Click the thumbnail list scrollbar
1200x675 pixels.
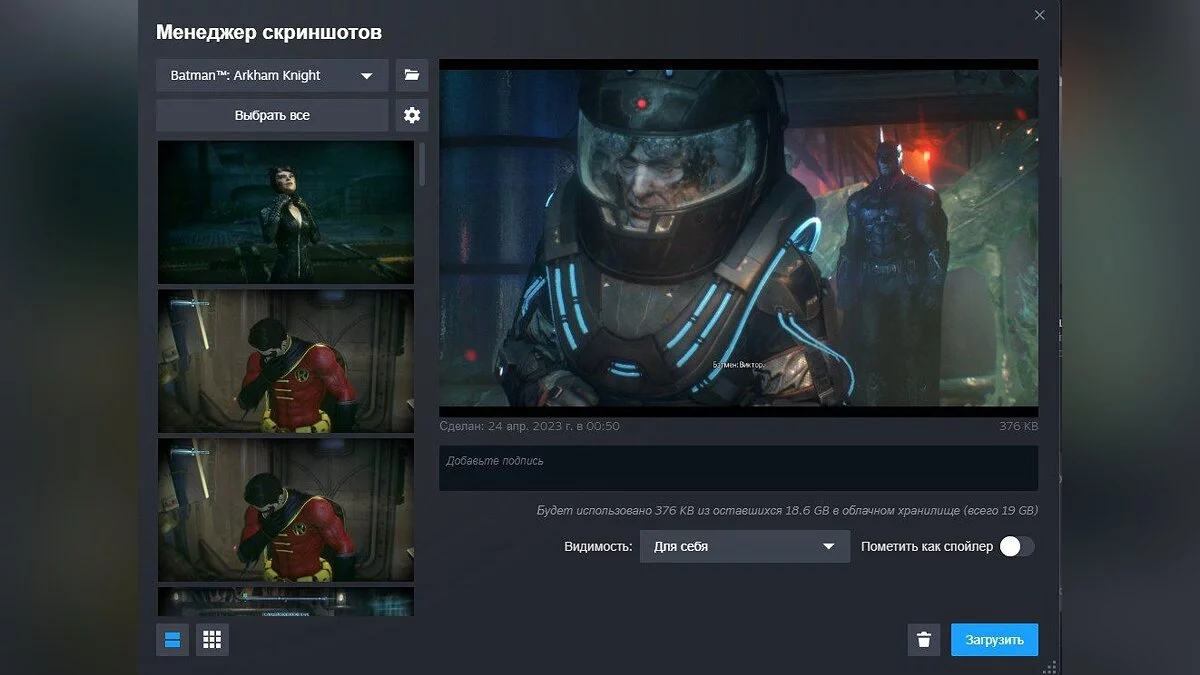pos(423,163)
